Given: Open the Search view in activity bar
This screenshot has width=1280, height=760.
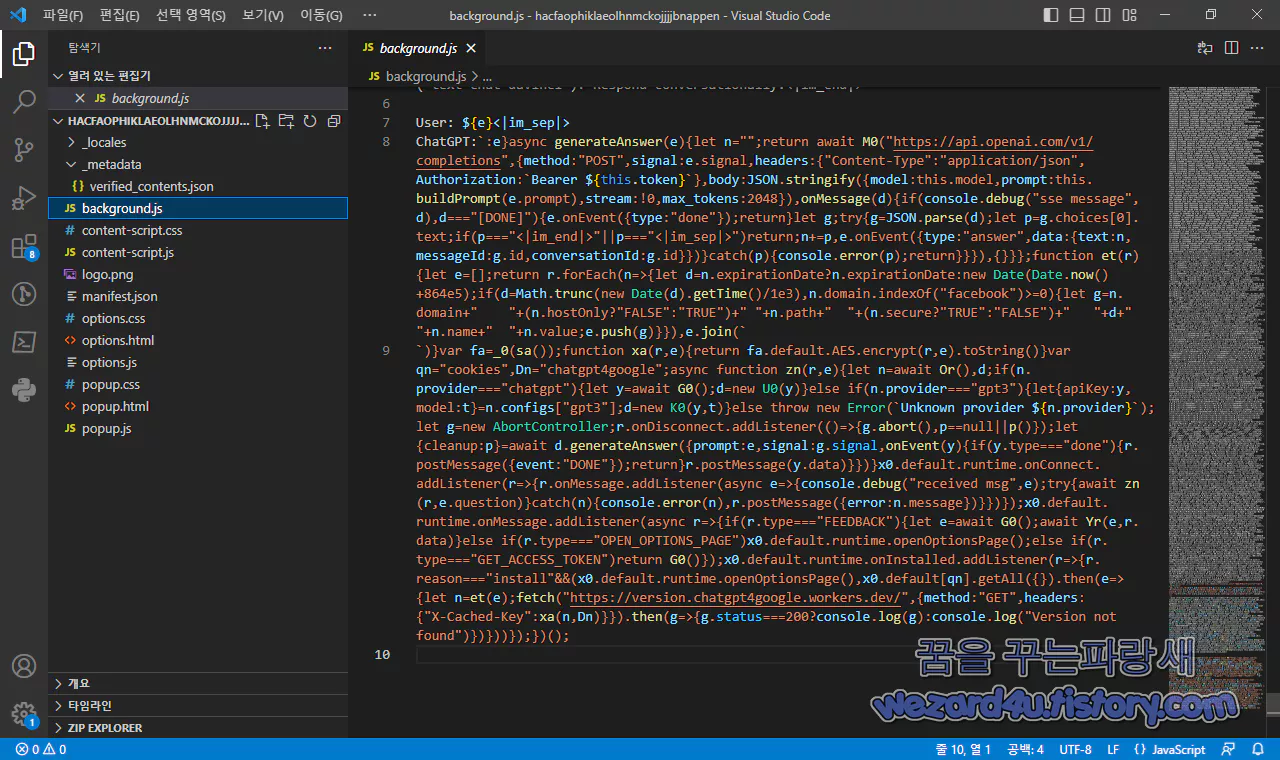Looking at the screenshot, I should [24, 101].
